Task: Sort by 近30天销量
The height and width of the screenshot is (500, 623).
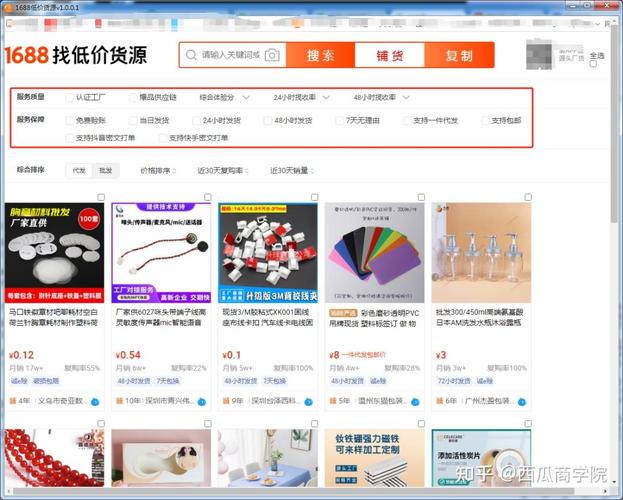Action: click(x=292, y=171)
